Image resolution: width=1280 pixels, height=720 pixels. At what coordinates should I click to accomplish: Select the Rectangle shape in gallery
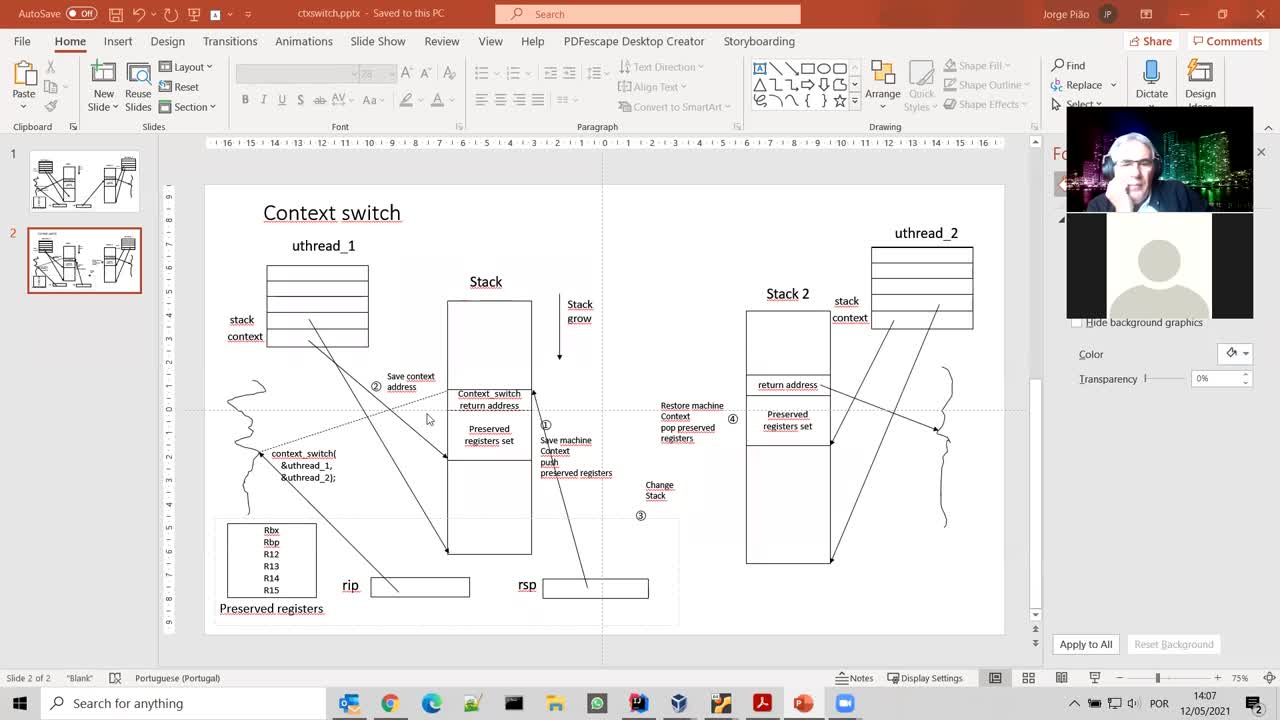(x=808, y=68)
